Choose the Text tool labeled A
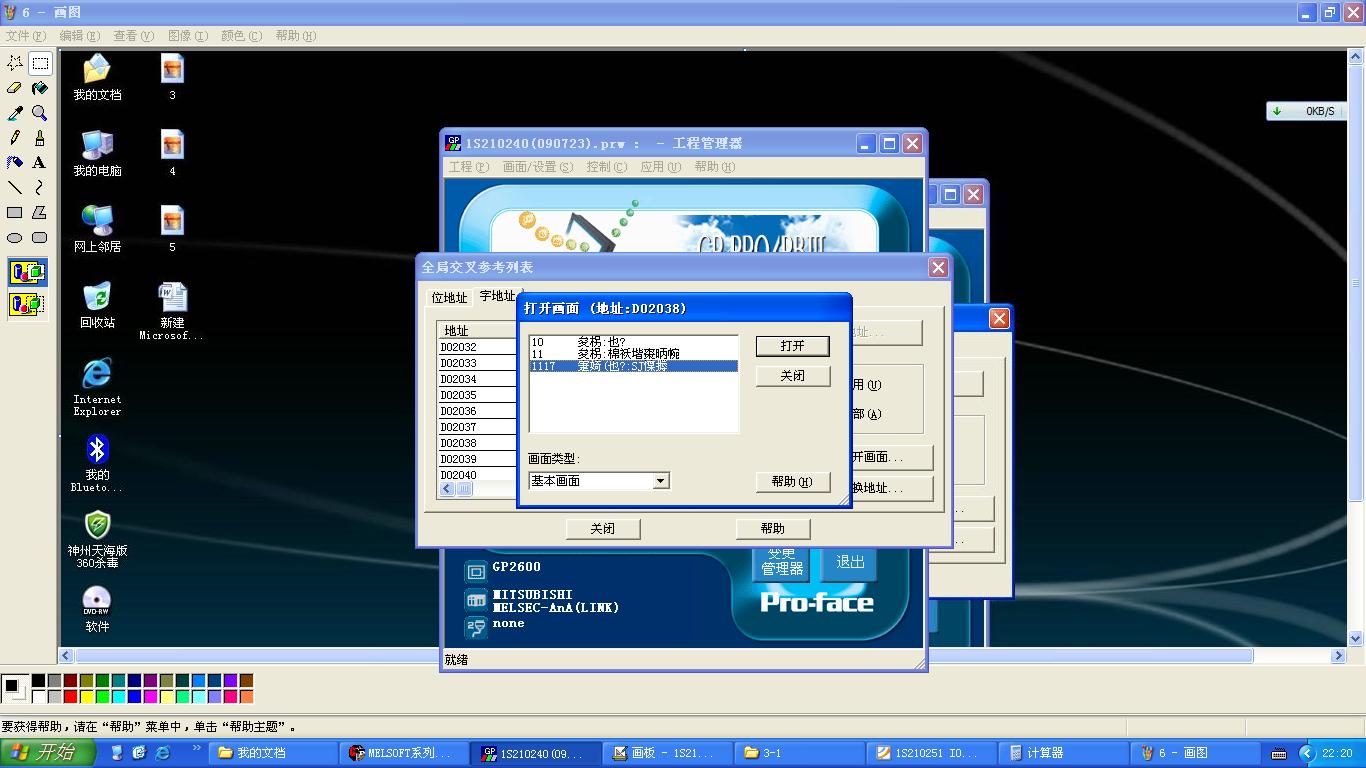Image resolution: width=1366 pixels, height=768 pixels. [39, 162]
